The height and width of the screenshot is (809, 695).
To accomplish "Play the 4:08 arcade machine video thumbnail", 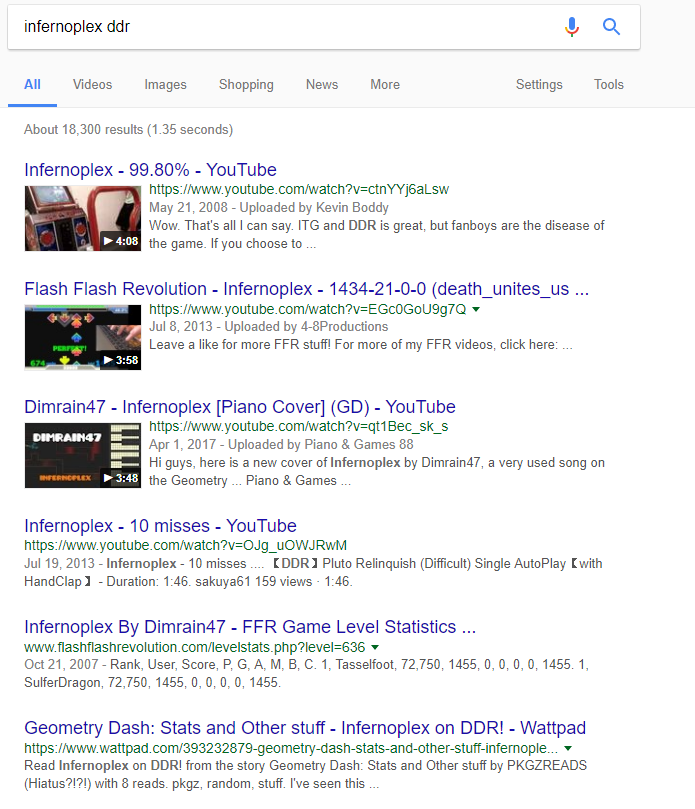I will [x=83, y=218].
